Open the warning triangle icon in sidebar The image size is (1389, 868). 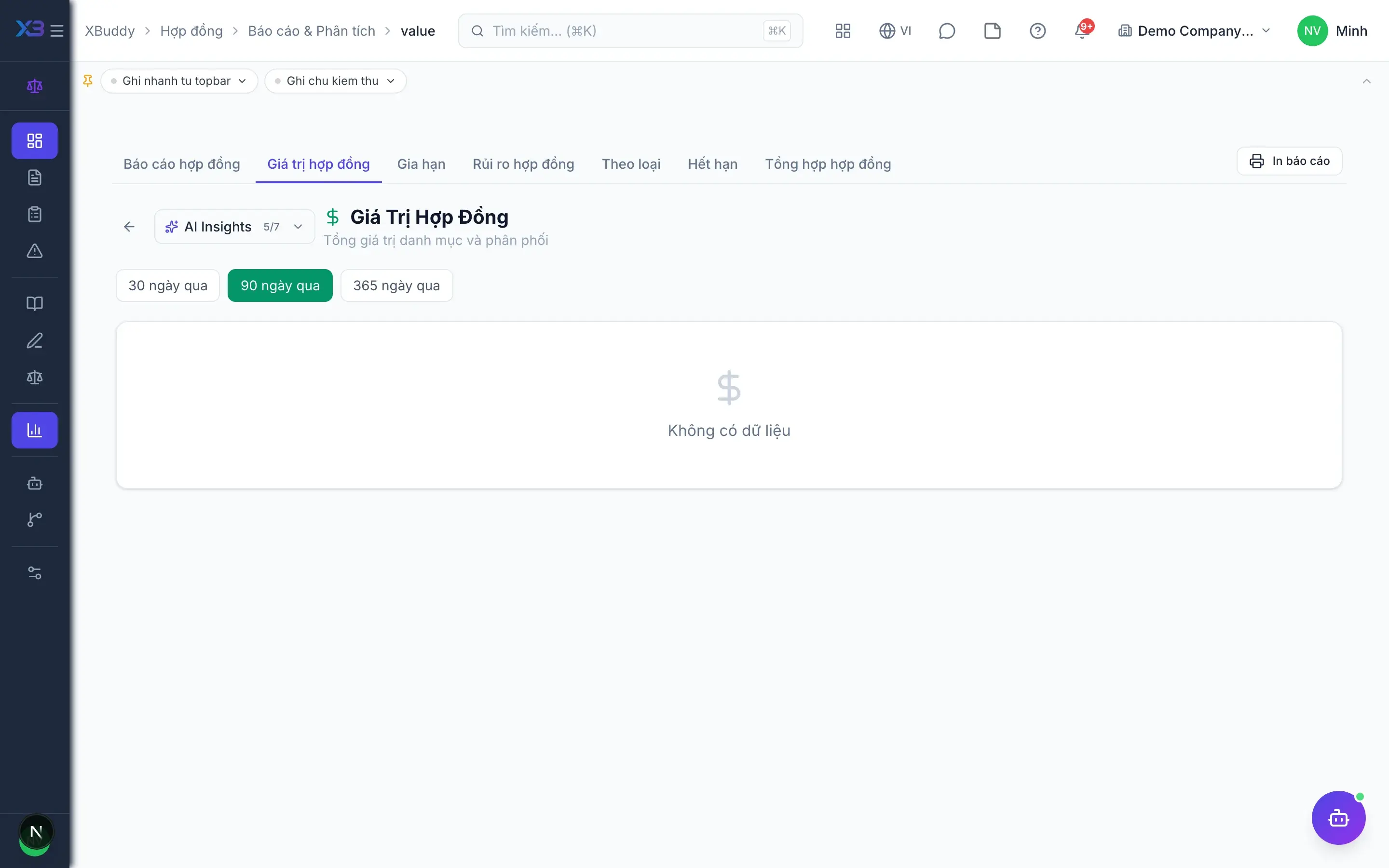pos(34,251)
